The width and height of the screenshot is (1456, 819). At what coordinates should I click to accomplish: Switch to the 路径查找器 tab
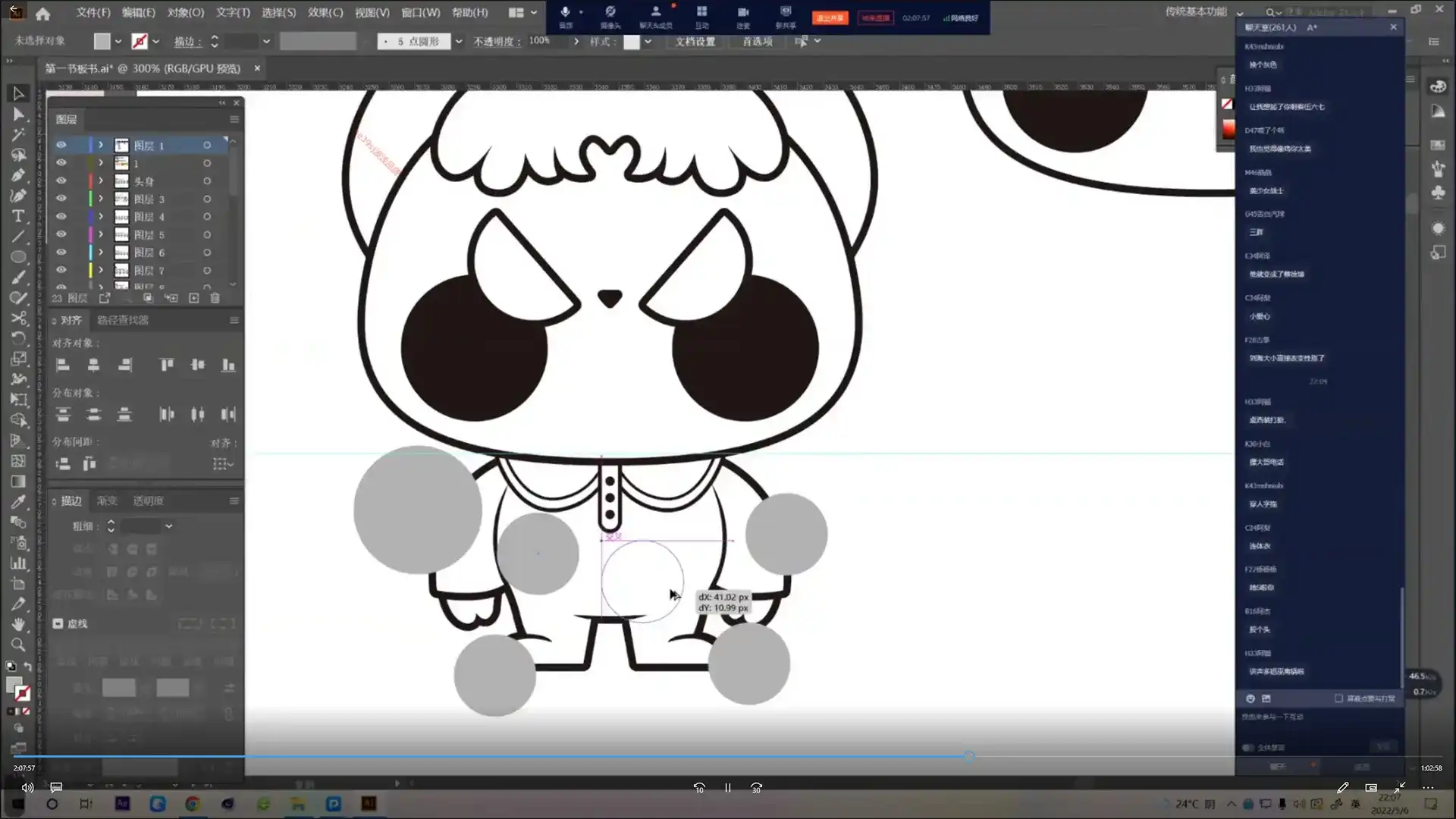123,320
